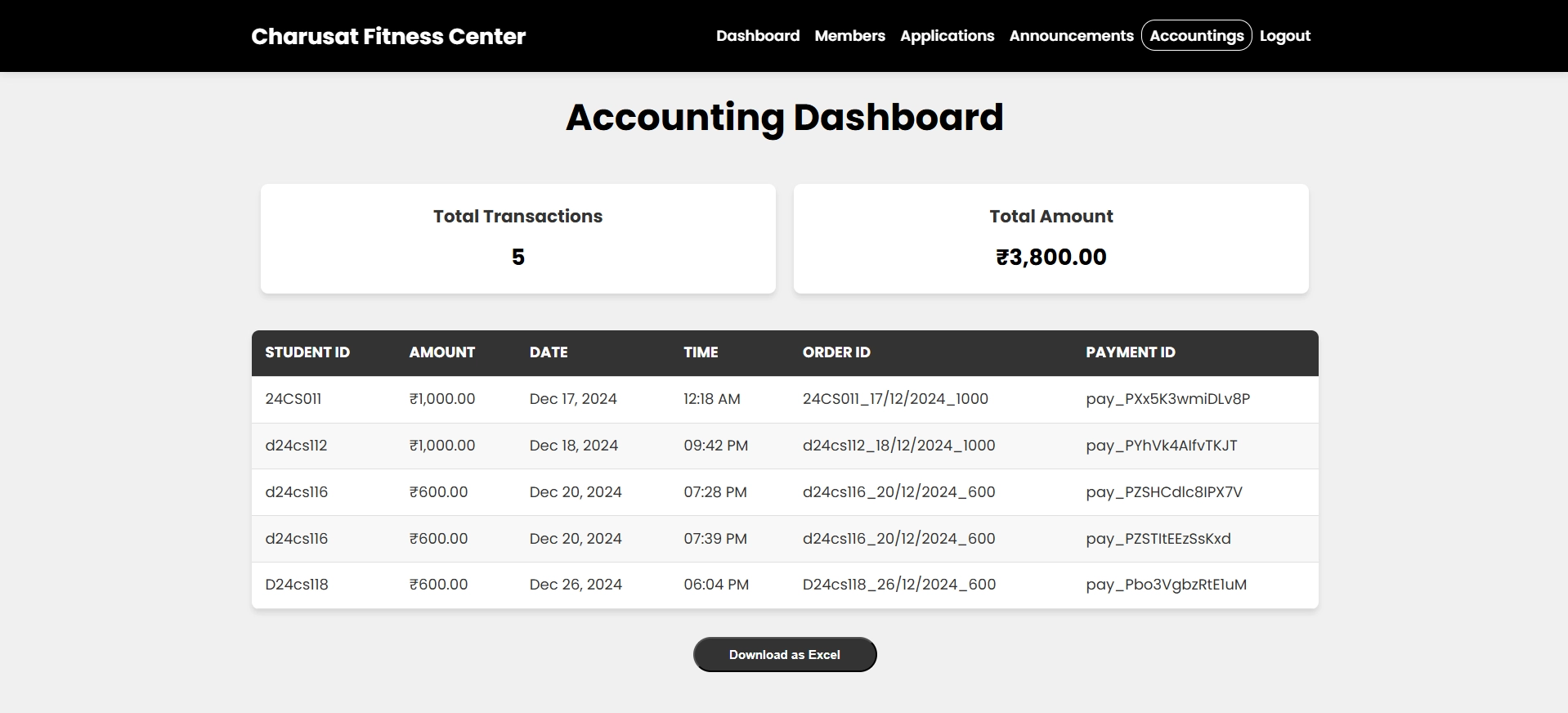Click the AMOUNT column header
This screenshot has width=1568, height=713.
pos(441,352)
